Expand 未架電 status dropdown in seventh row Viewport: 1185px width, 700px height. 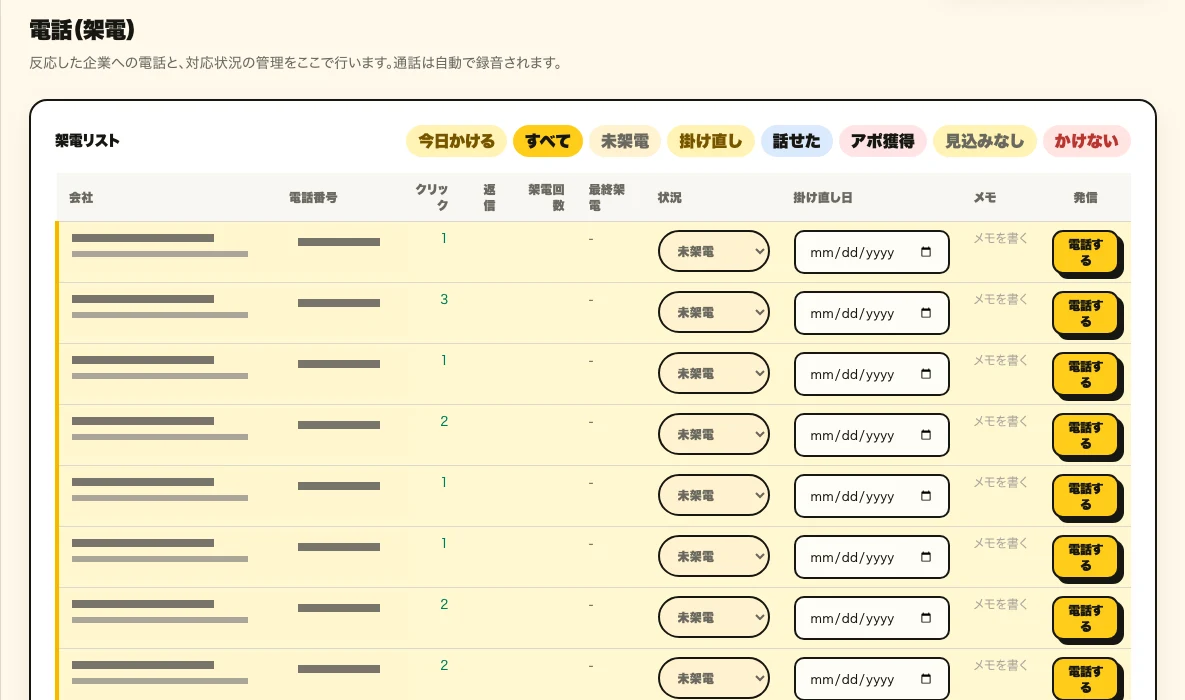point(714,617)
